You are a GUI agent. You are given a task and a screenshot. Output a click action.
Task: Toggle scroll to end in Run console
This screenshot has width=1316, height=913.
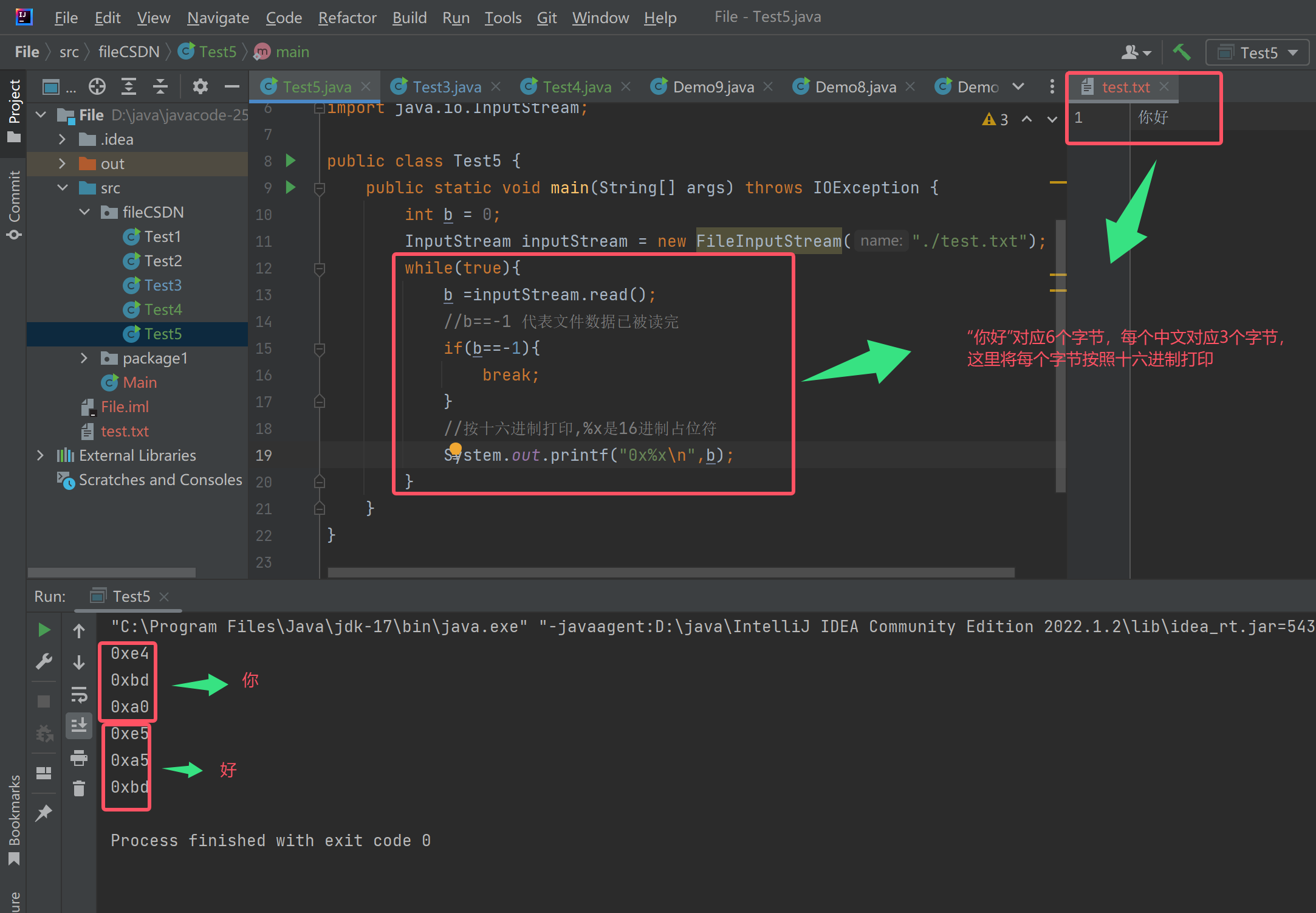click(x=79, y=725)
